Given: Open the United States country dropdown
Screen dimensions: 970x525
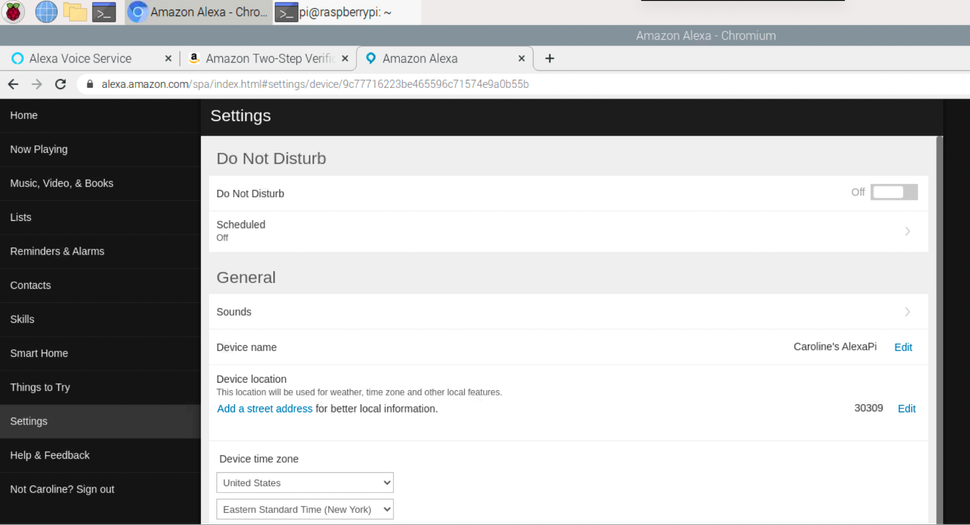Looking at the screenshot, I should click(x=305, y=483).
